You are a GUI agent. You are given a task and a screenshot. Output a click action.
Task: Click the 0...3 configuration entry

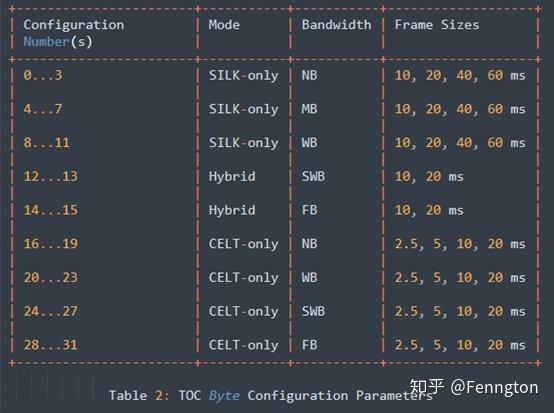pyautogui.click(x=43, y=75)
